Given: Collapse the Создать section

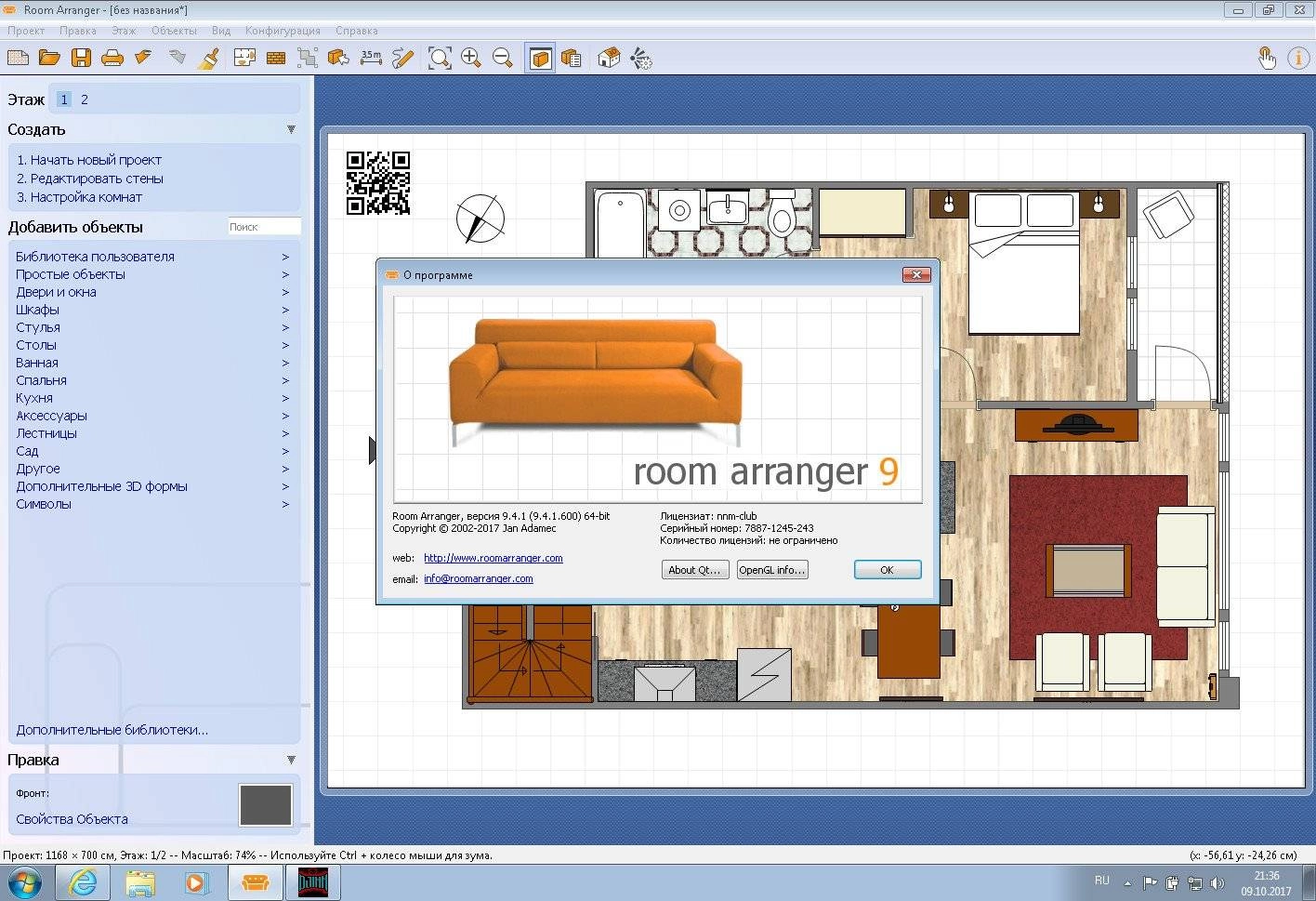Looking at the screenshot, I should tap(291, 129).
